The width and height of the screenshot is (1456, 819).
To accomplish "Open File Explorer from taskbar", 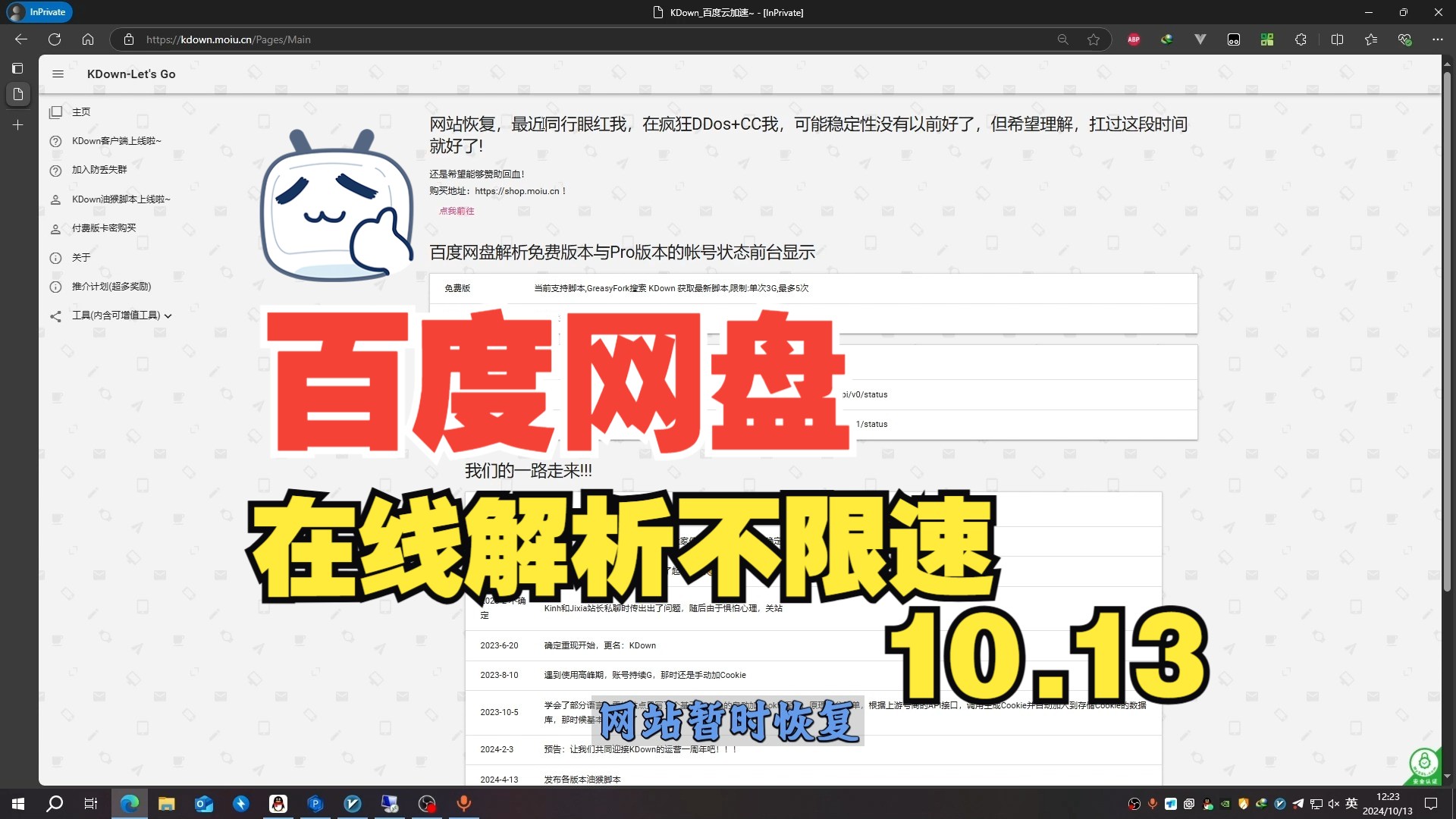I will [x=167, y=804].
